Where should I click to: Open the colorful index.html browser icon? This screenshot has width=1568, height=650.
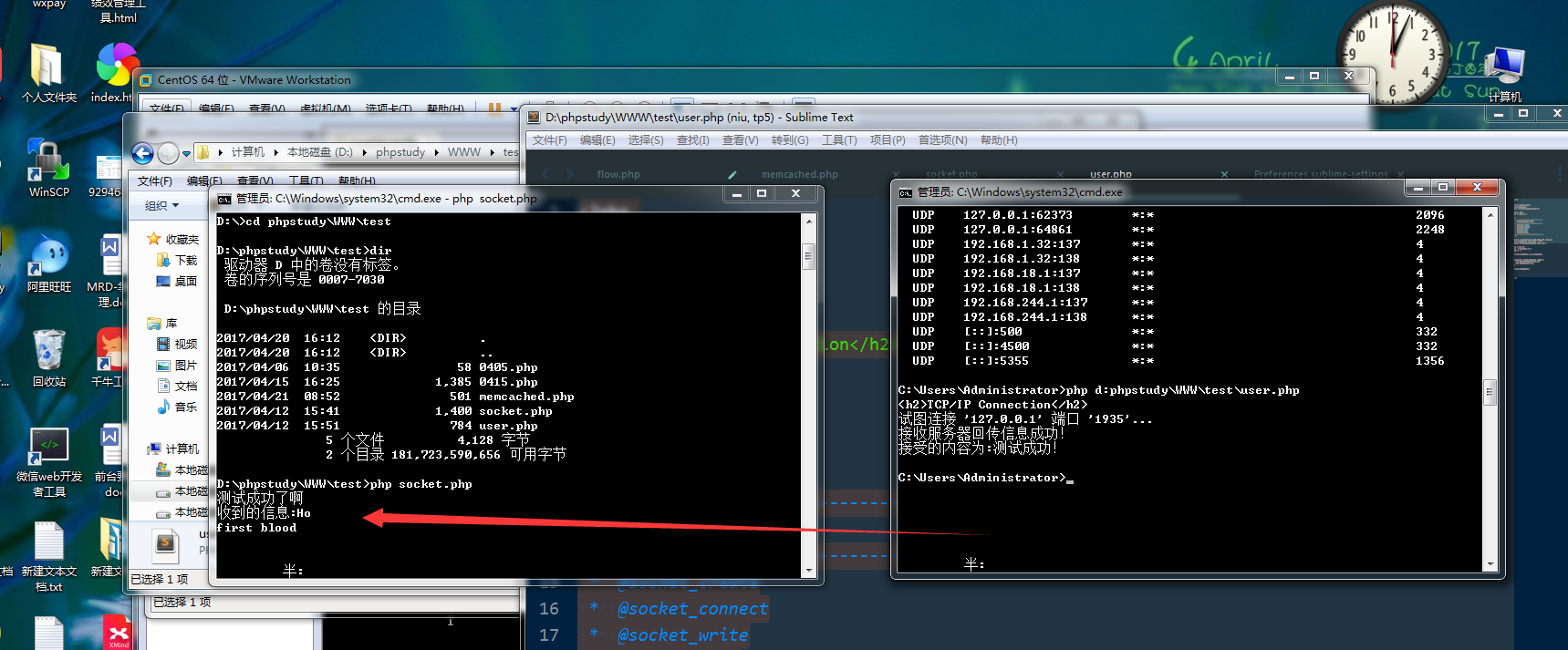pyautogui.click(x=117, y=66)
